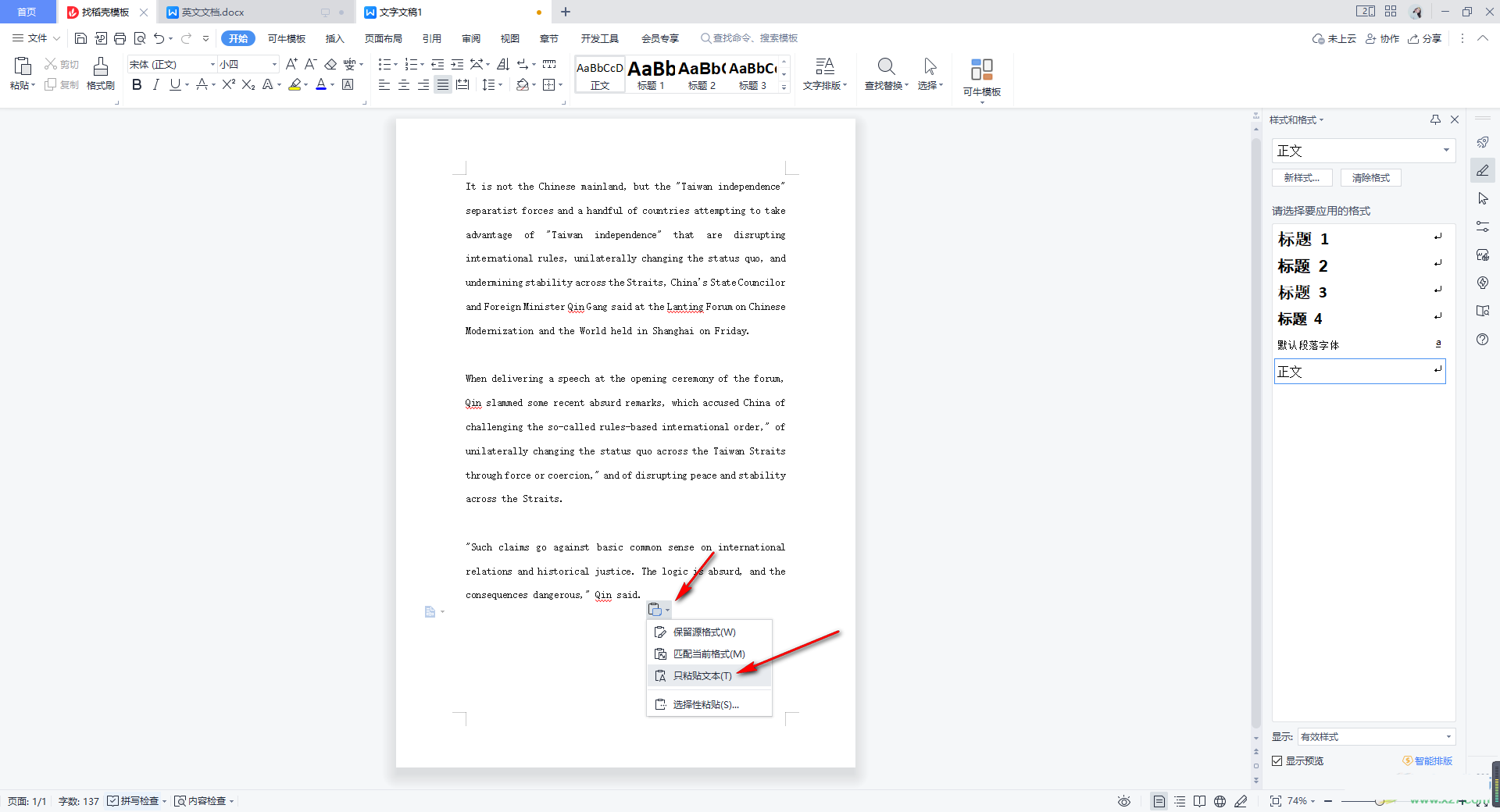Open the 显示 有效样式 dropdown

tap(1376, 736)
